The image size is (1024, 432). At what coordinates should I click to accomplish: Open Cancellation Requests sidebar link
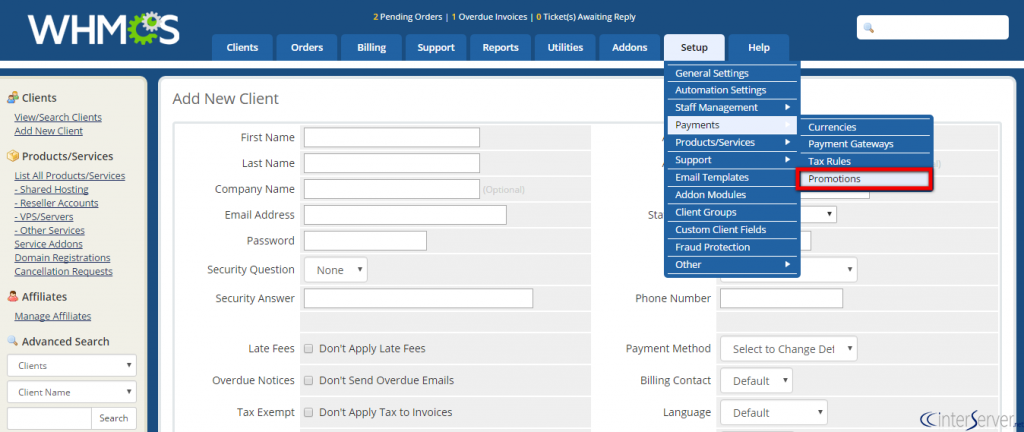(63, 272)
